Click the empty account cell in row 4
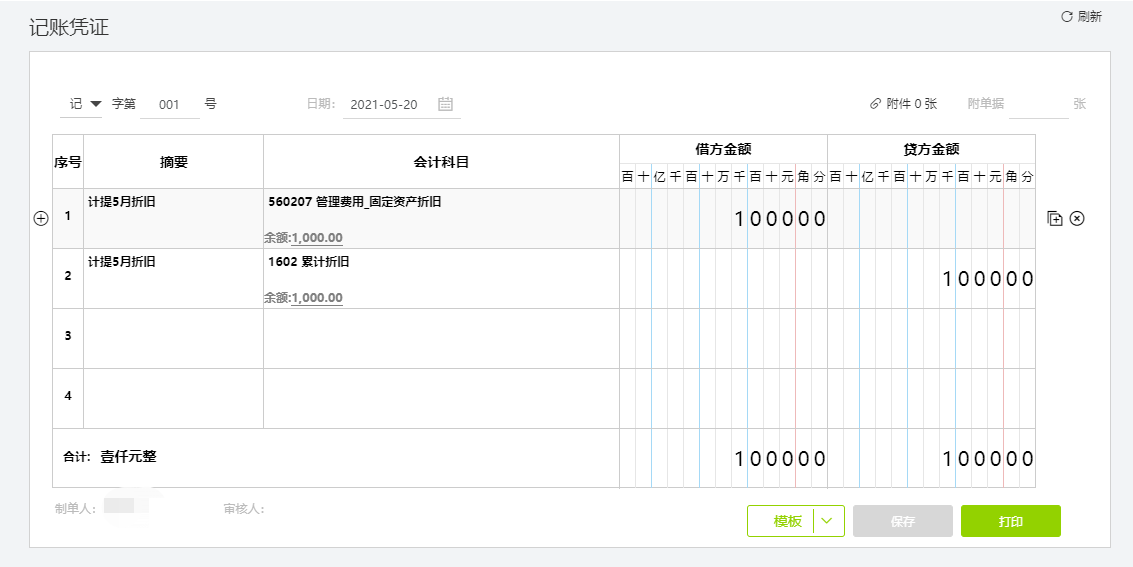The width and height of the screenshot is (1133, 567). pyautogui.click(x=441, y=399)
